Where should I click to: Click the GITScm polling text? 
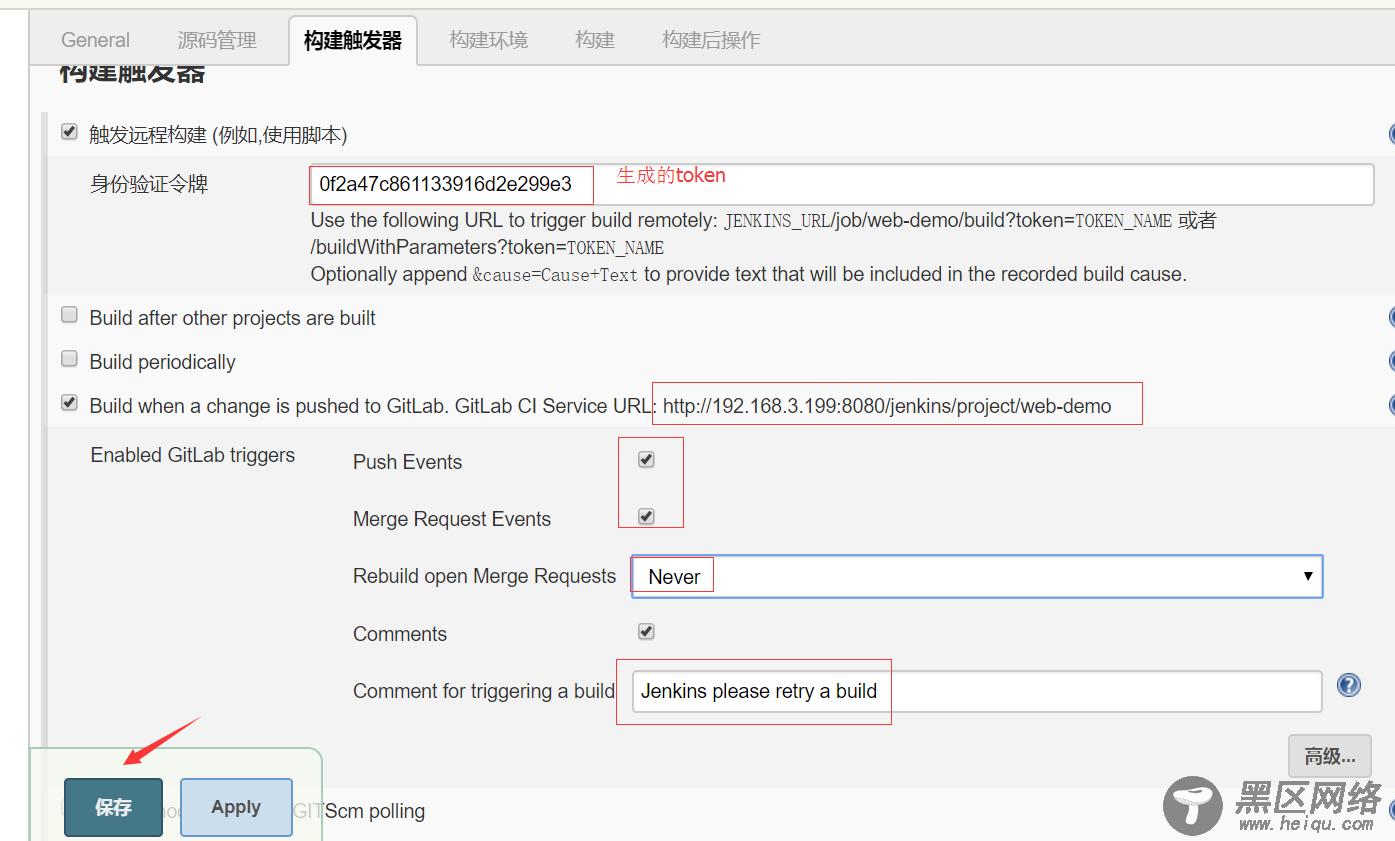(359, 811)
